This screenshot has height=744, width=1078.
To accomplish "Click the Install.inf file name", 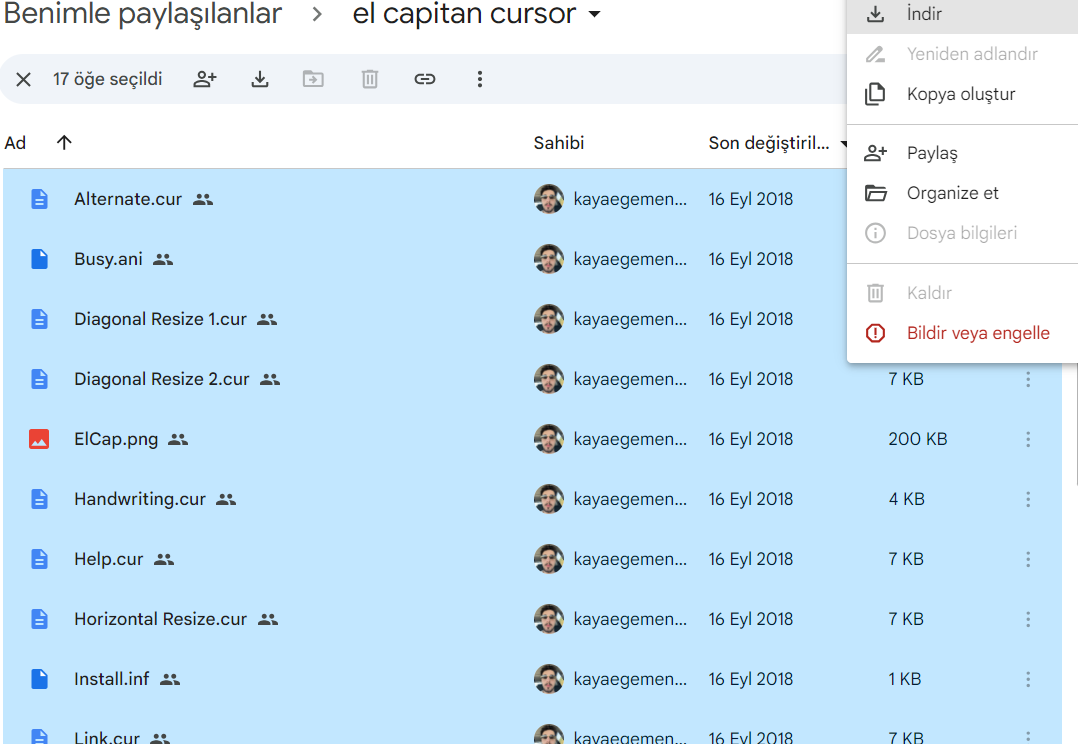I will point(111,679).
